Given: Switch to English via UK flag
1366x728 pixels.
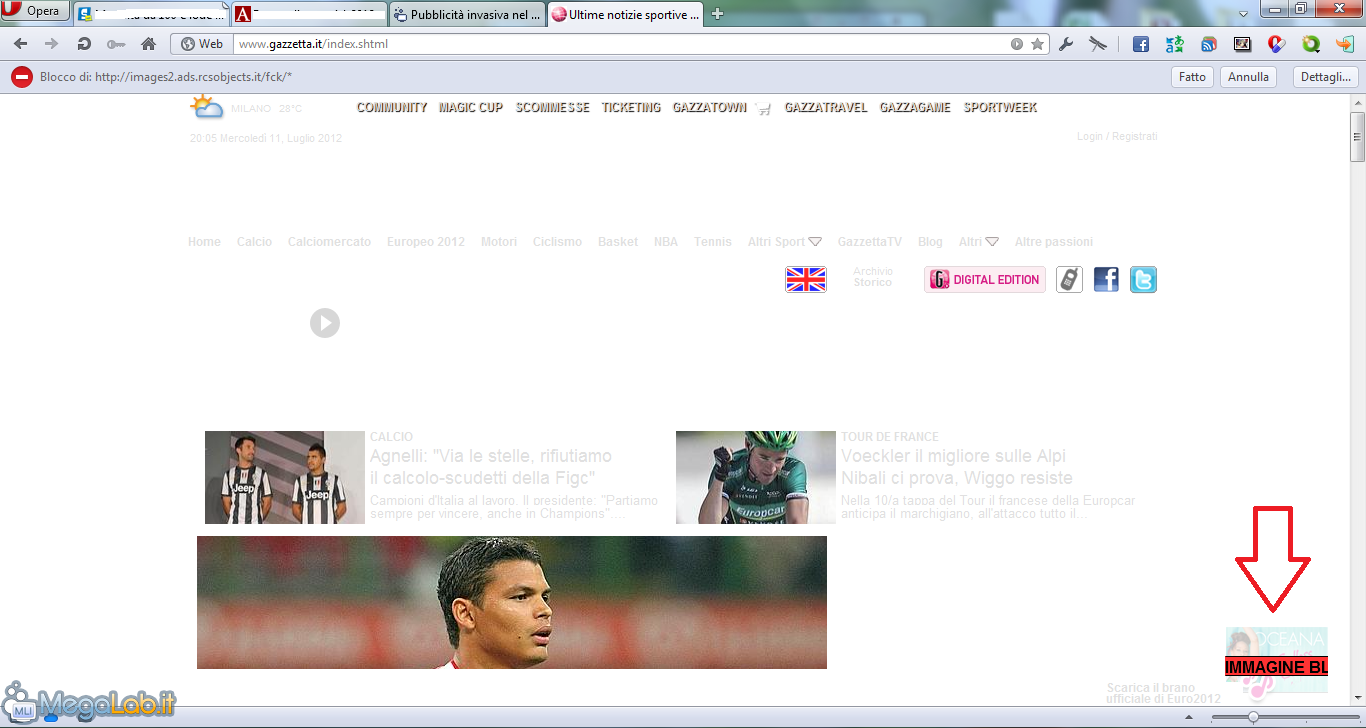Looking at the screenshot, I should coord(806,280).
